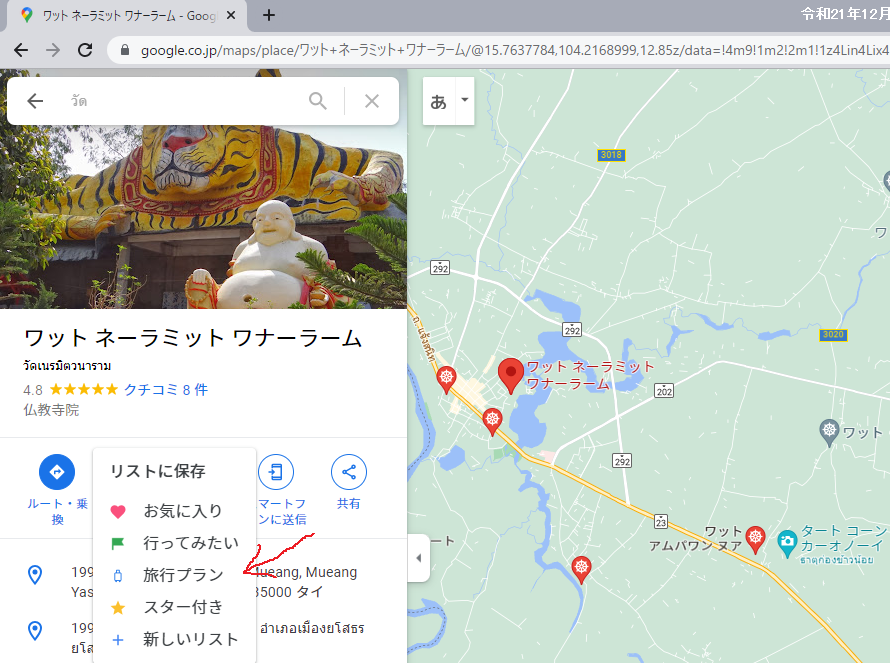Click the back arrow in the search box
The height and width of the screenshot is (663, 892).
click(35, 101)
